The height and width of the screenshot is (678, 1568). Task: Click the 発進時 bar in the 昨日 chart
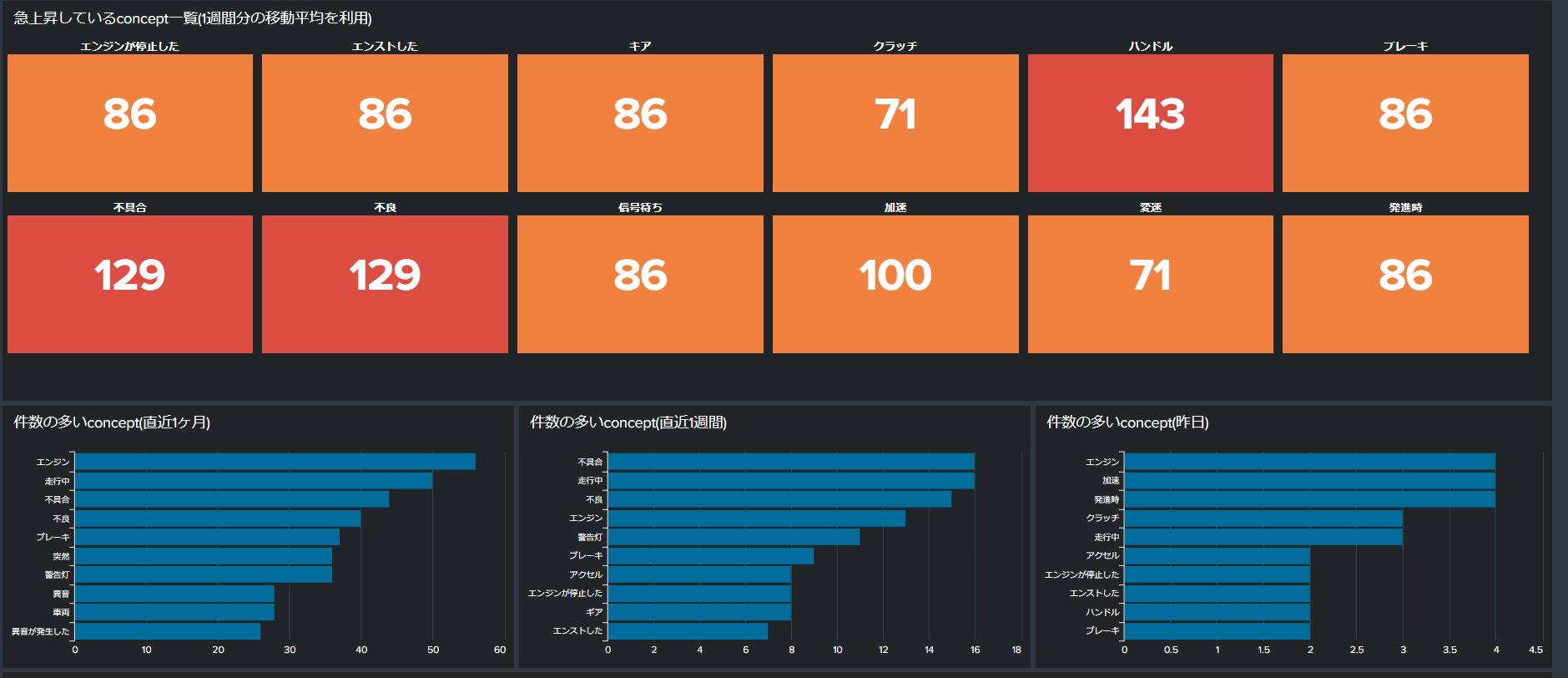(x=1310, y=499)
